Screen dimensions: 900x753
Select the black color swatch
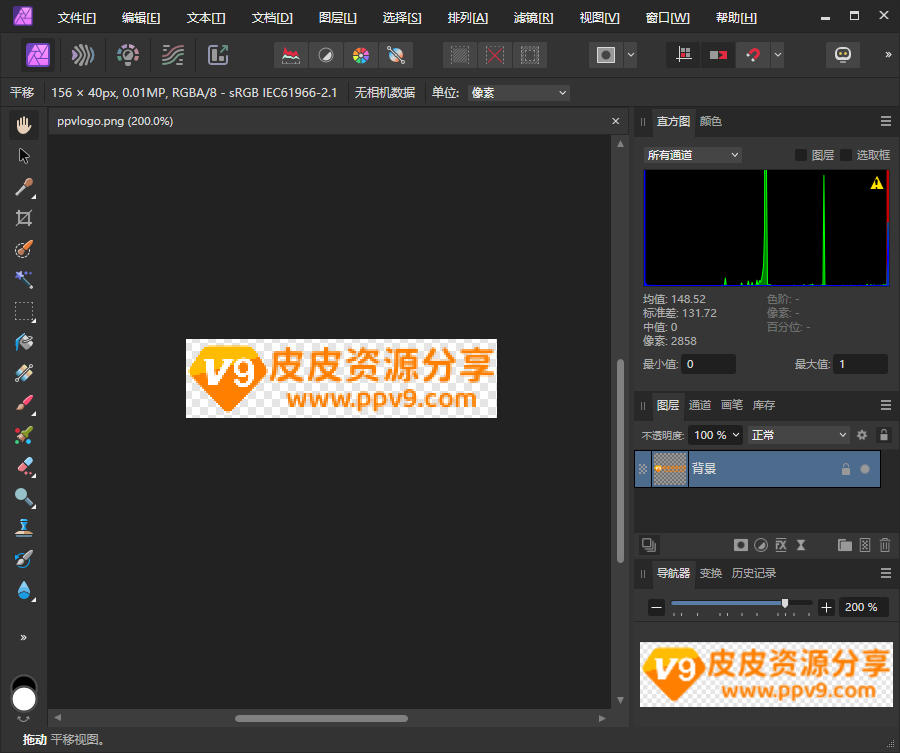(24, 681)
